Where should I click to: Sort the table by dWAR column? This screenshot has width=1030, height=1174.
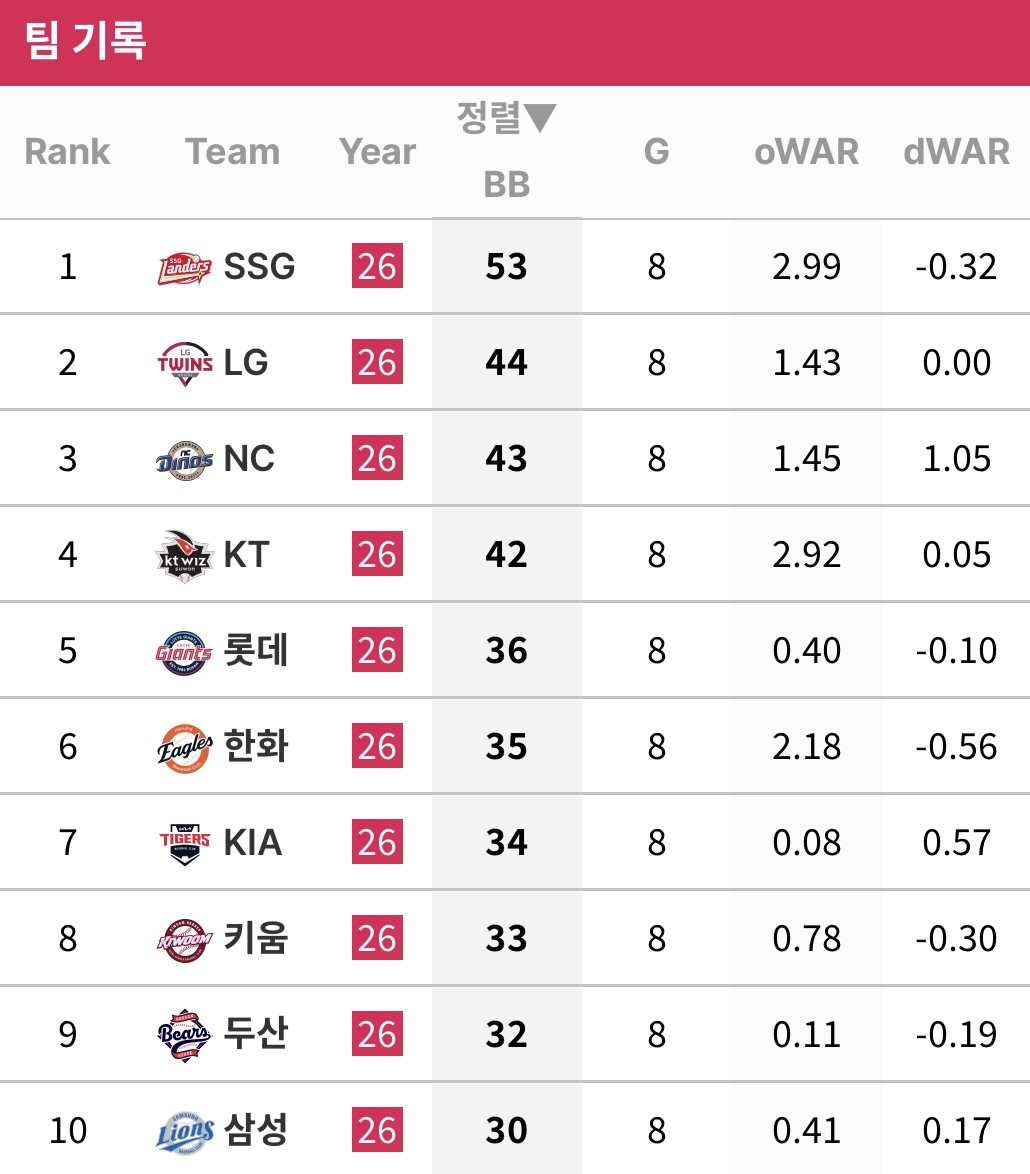[x=957, y=152]
